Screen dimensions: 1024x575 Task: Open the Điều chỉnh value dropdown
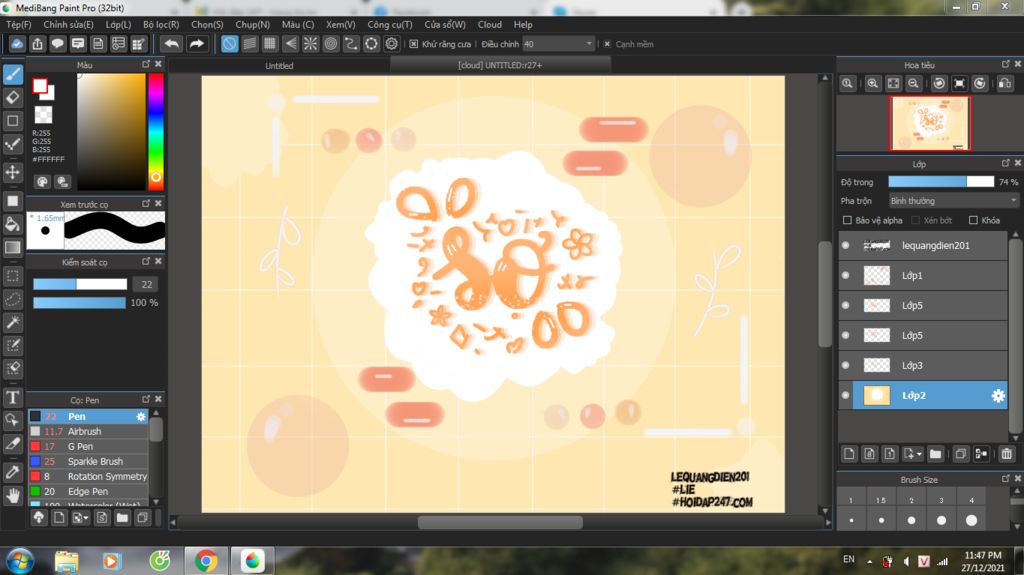coord(558,44)
